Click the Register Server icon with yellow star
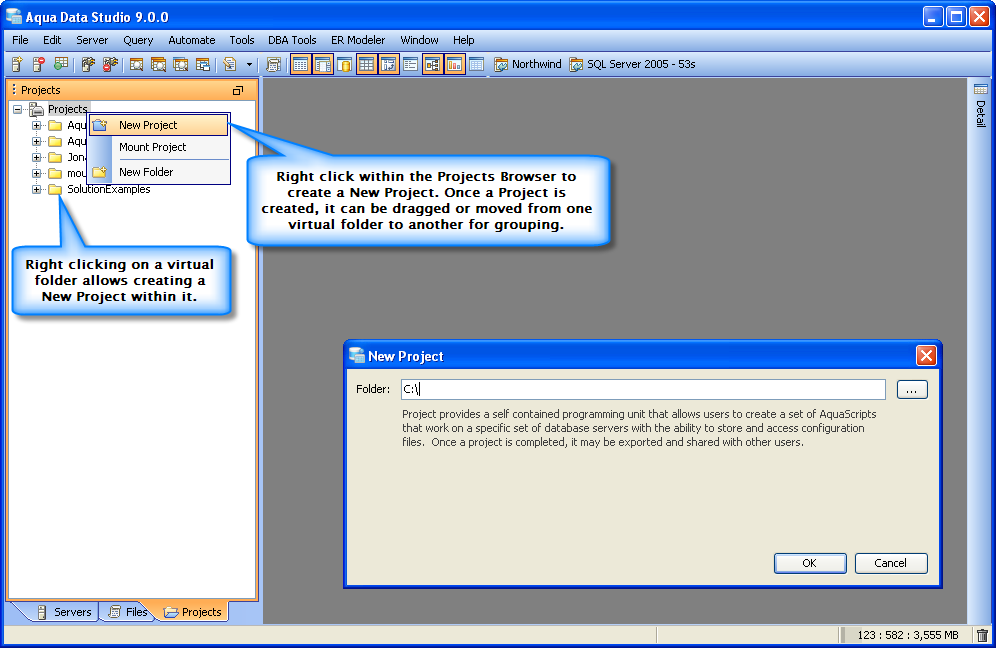The width and height of the screenshot is (996, 648). pyautogui.click(x=17, y=64)
